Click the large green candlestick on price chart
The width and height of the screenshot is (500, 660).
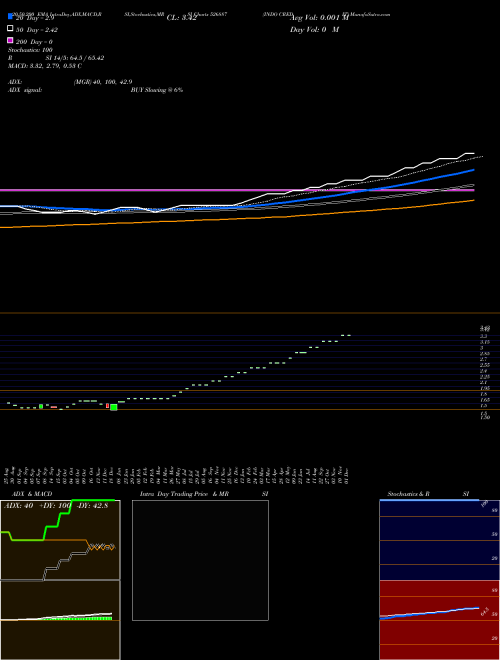pyautogui.click(x=114, y=407)
